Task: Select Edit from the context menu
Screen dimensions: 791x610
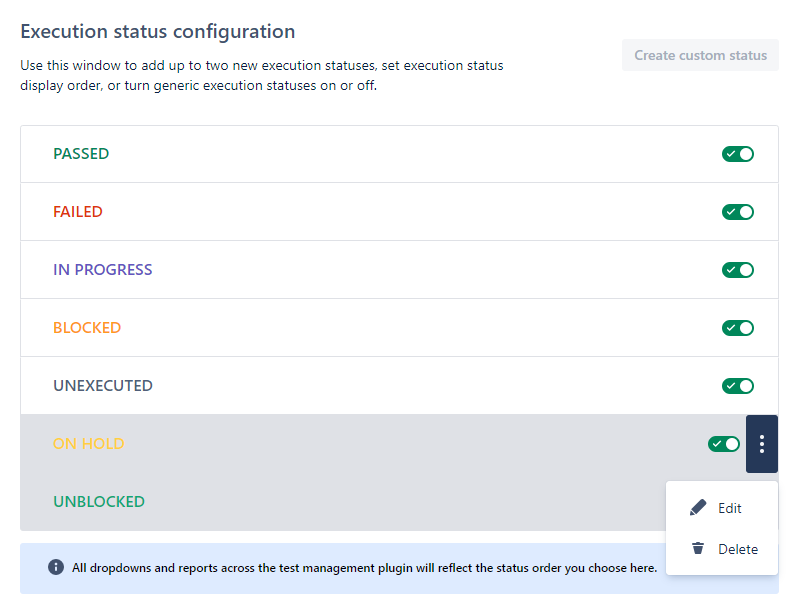Action: (x=729, y=508)
